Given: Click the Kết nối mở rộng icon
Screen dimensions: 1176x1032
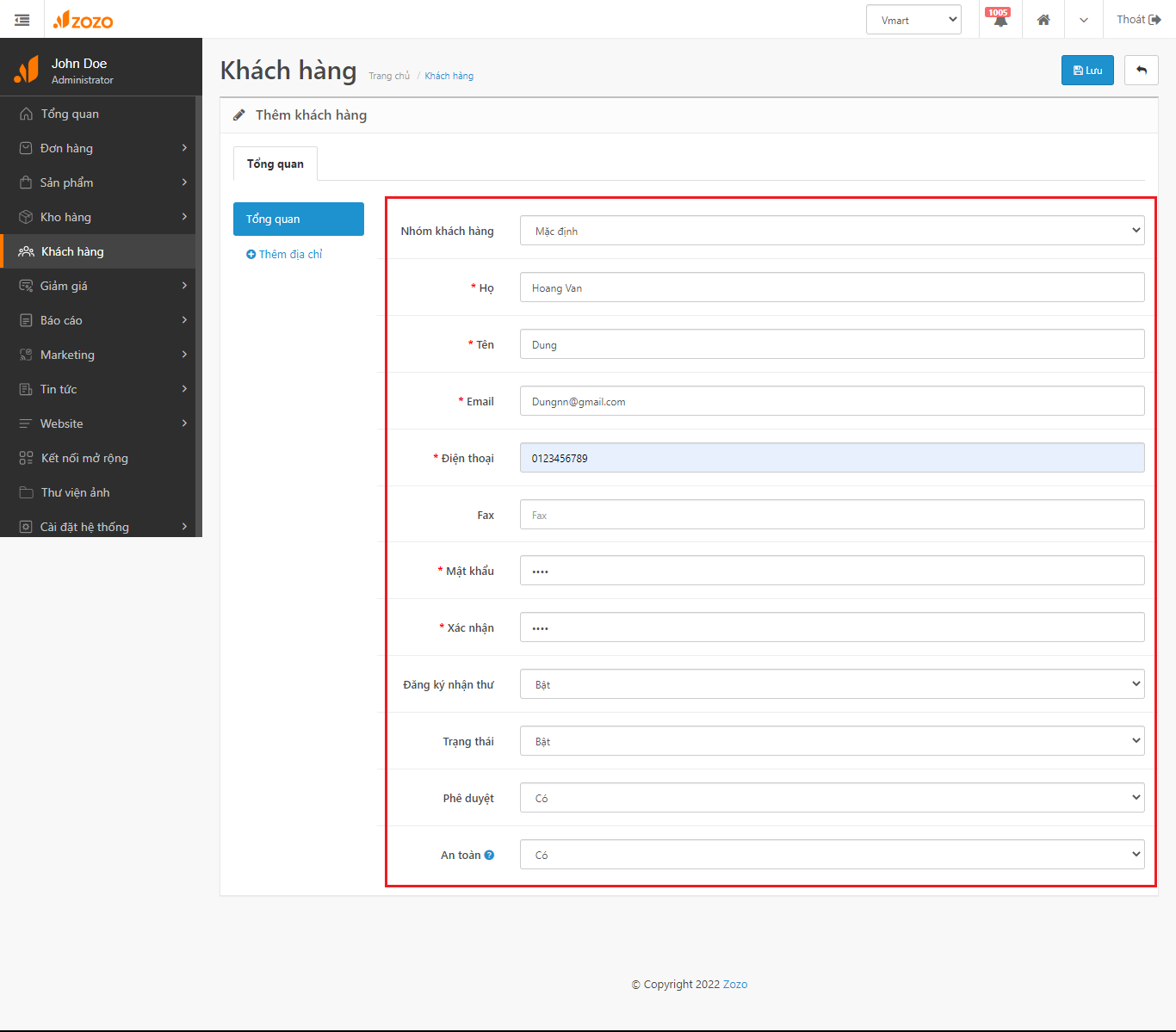Looking at the screenshot, I should coord(26,458).
